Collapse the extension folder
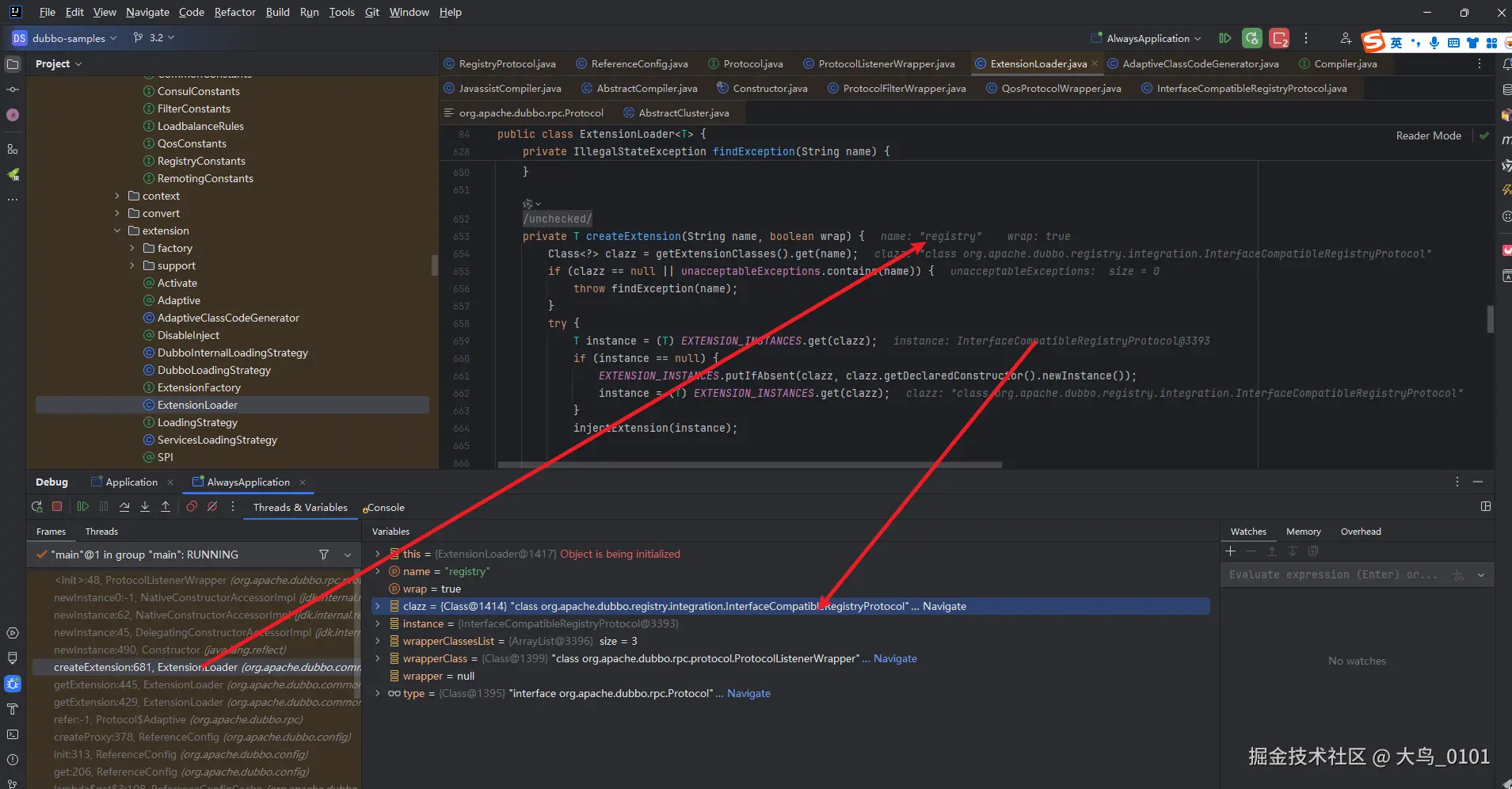 (x=117, y=231)
